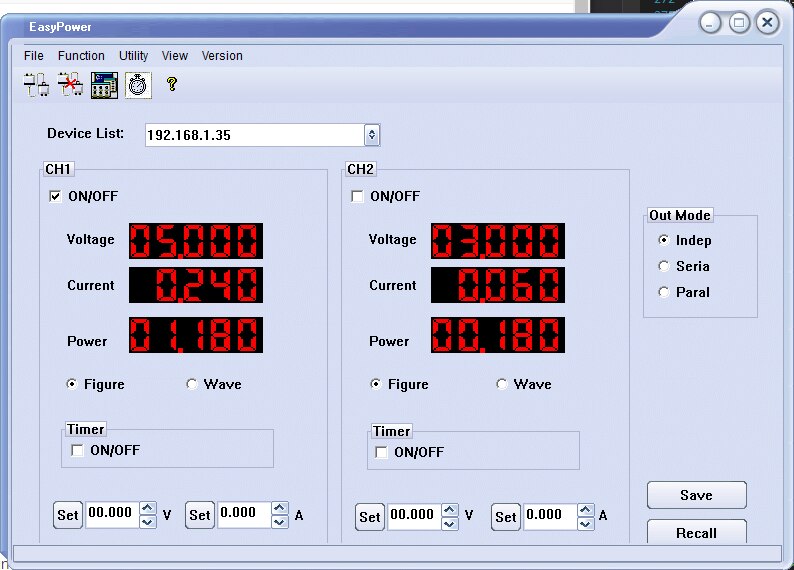The width and height of the screenshot is (794, 570).
Task: Increase CH2 current with up arrow
Action: coord(585,510)
